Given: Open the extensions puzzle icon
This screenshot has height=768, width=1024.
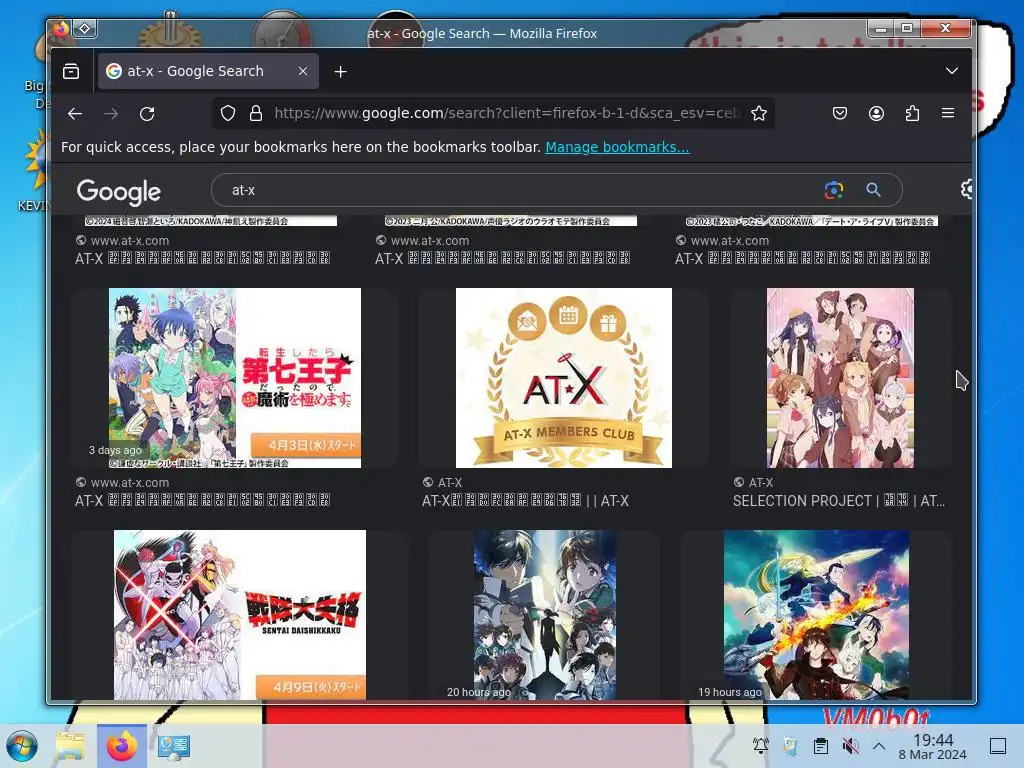Looking at the screenshot, I should click(912, 114).
